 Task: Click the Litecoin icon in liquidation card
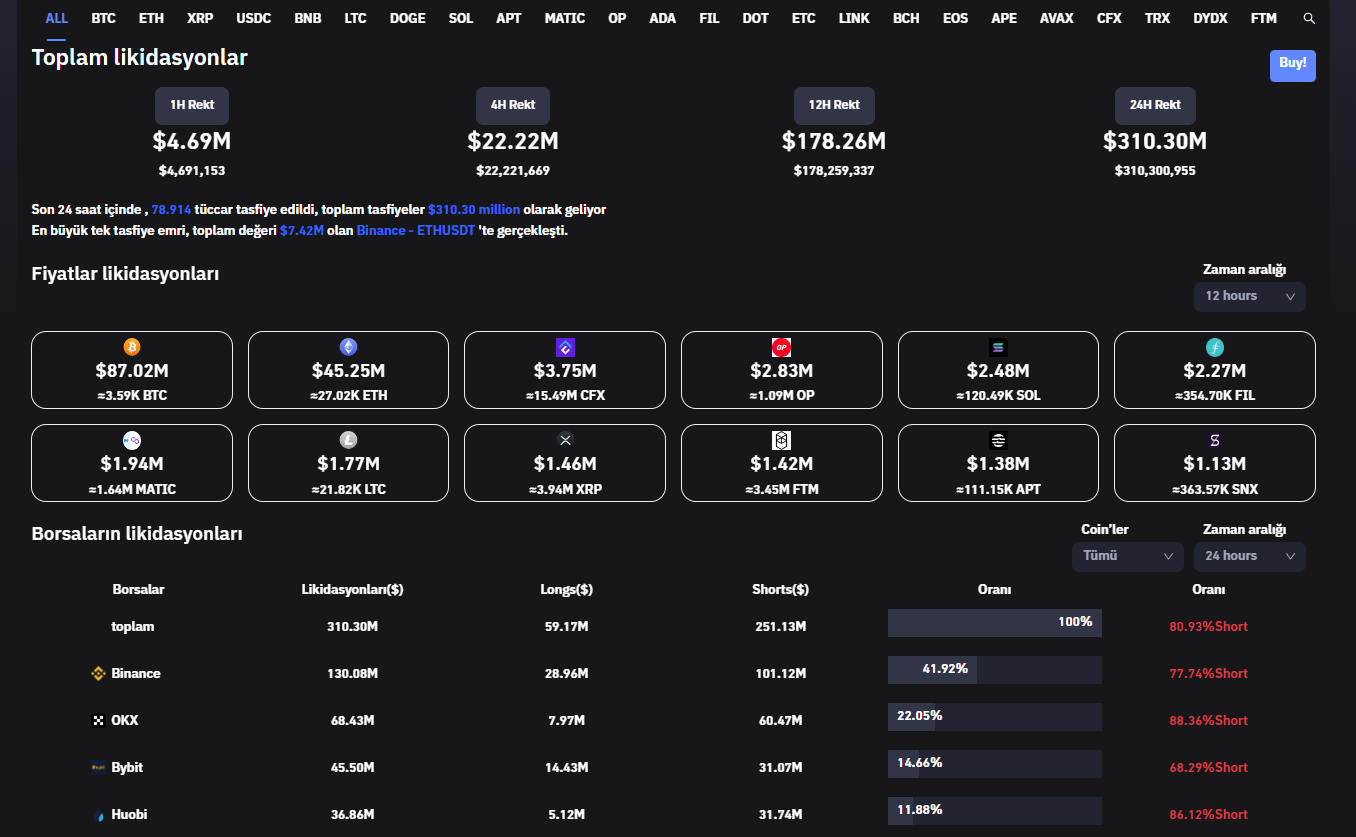click(x=348, y=440)
